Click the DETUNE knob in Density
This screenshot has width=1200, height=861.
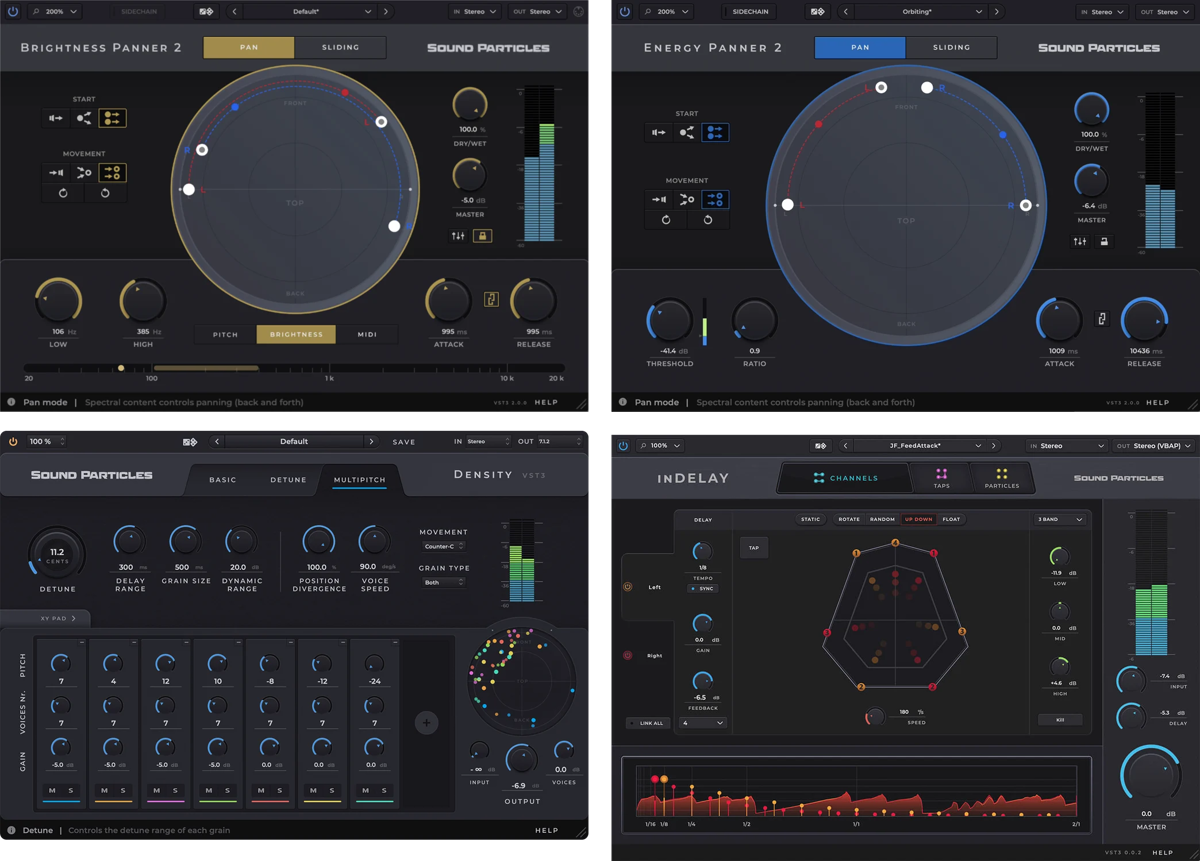pyautogui.click(x=57, y=552)
